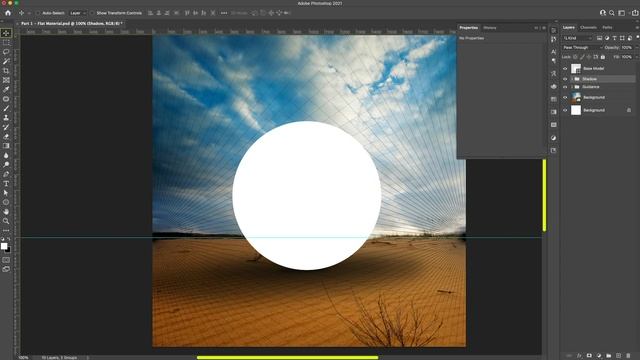Open the Edit Toolbar three-dots button

[6, 230]
